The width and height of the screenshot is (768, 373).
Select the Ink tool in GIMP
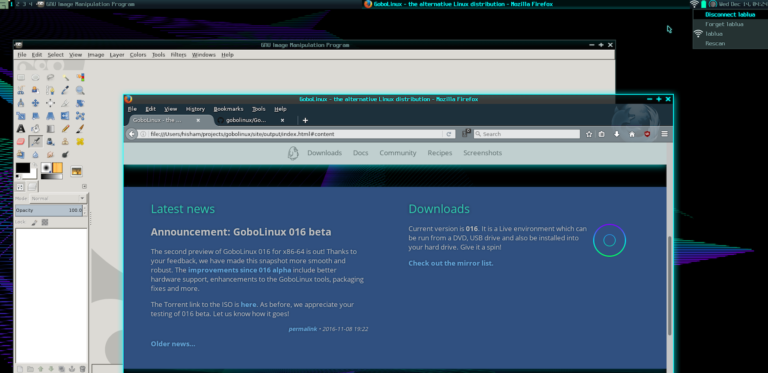(50, 141)
